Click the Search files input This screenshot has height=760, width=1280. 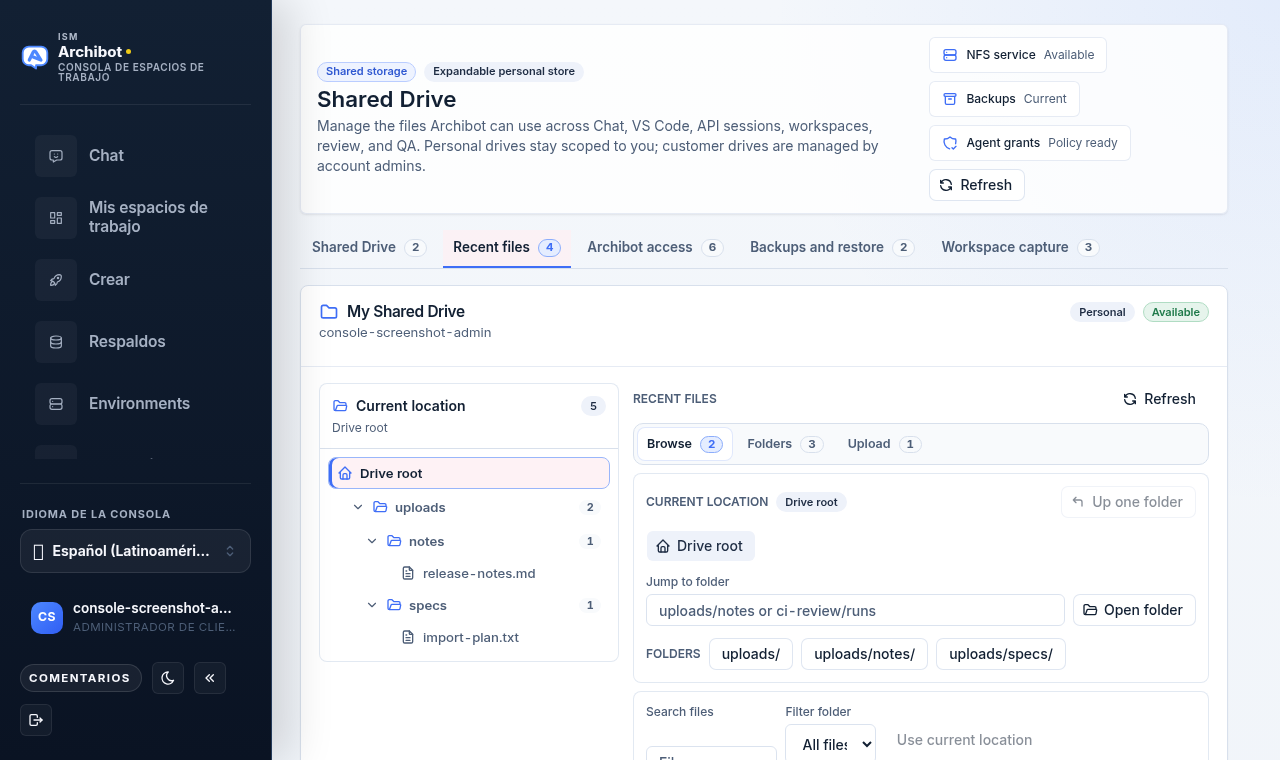(x=711, y=753)
